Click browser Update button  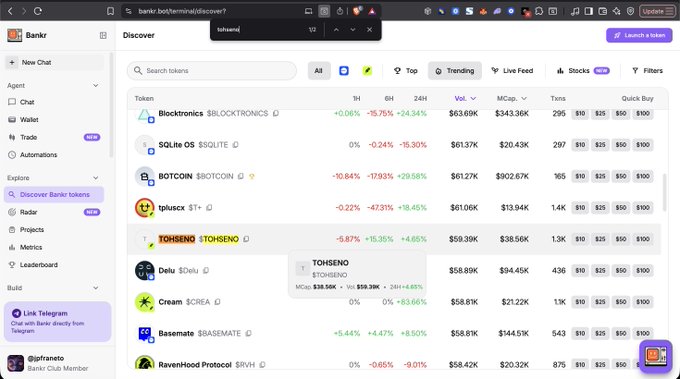coord(657,11)
